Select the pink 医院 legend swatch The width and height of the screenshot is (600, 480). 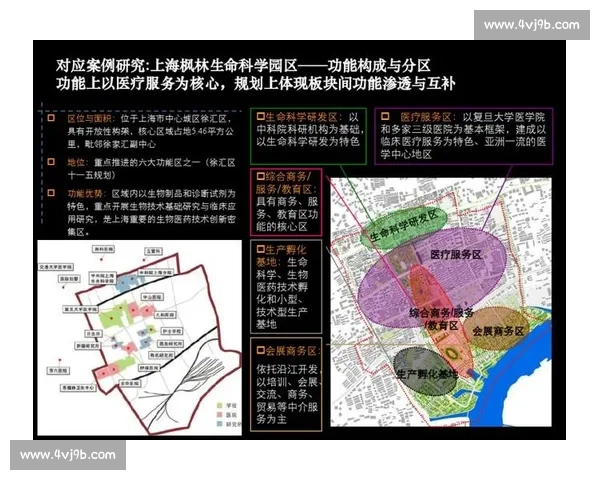(220, 415)
